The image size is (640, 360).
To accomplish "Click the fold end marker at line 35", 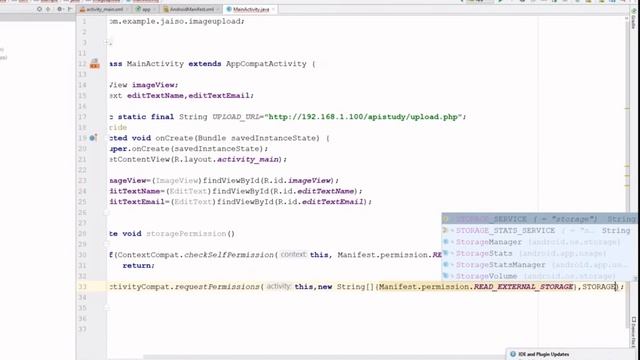I will pos(106,308).
